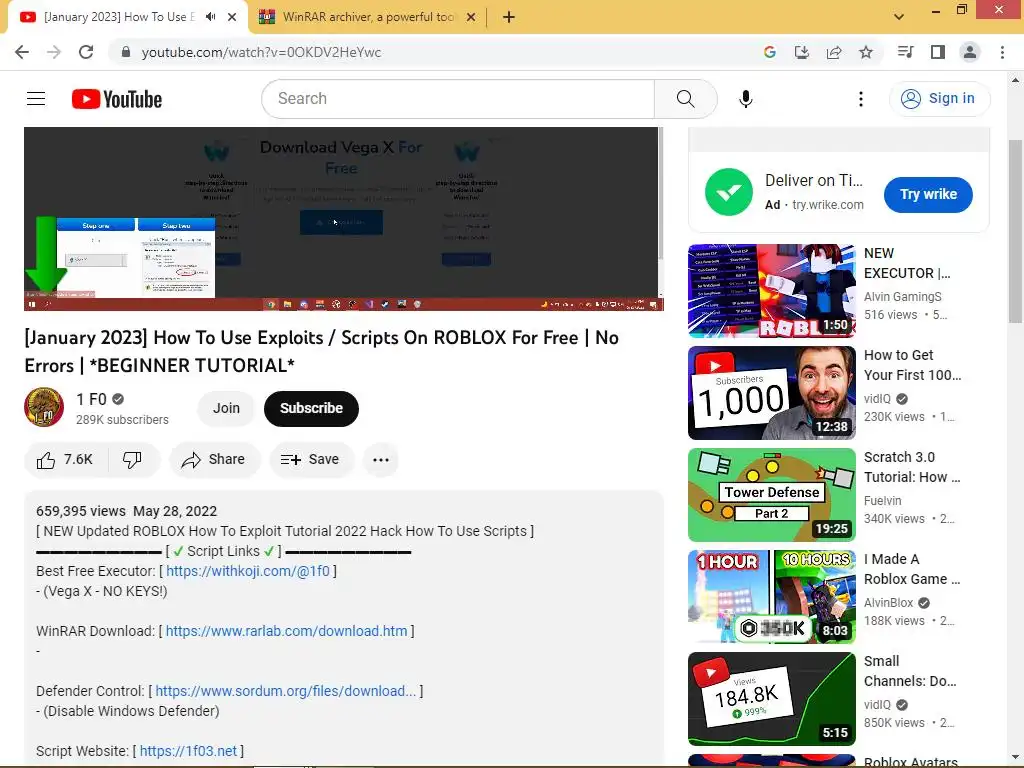Open the 1f03.net script website link

[x=188, y=751]
